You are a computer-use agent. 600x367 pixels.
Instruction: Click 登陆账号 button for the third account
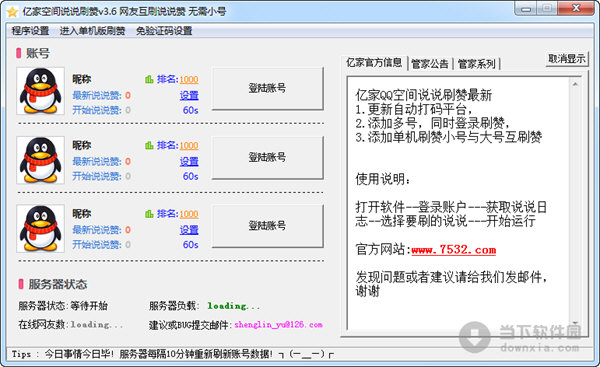point(267,226)
